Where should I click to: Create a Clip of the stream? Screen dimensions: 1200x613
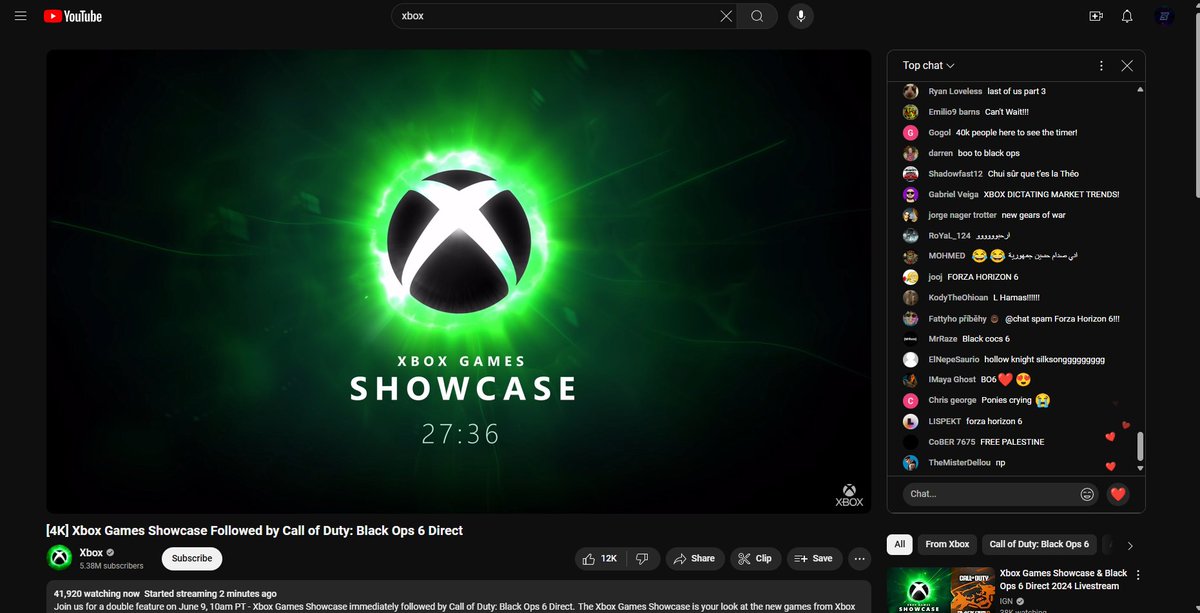coord(755,558)
